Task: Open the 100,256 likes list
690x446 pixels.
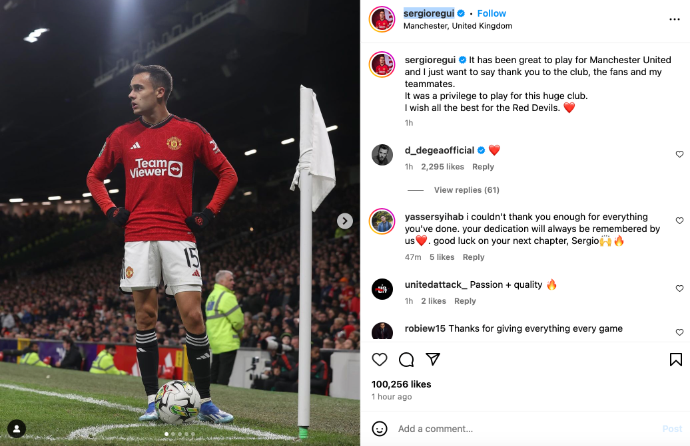Action: click(401, 384)
